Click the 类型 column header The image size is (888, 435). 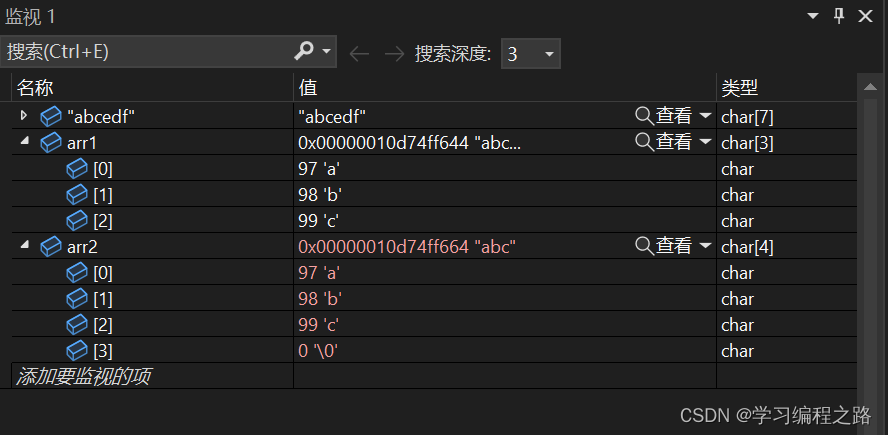point(787,88)
